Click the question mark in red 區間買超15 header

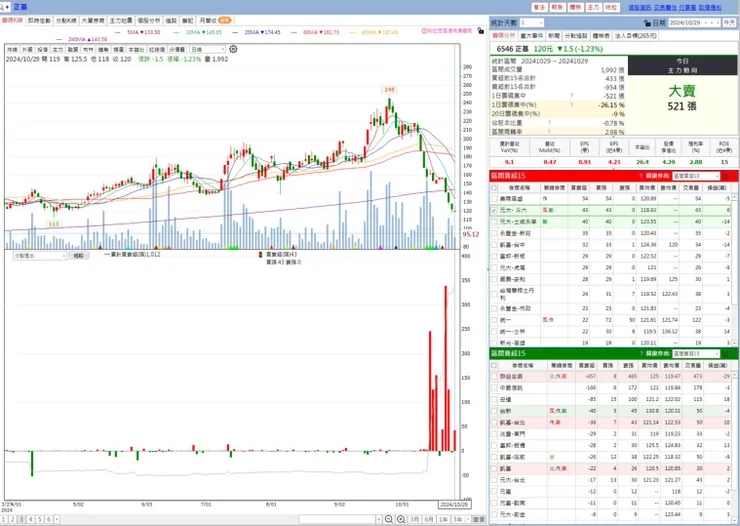point(641,176)
